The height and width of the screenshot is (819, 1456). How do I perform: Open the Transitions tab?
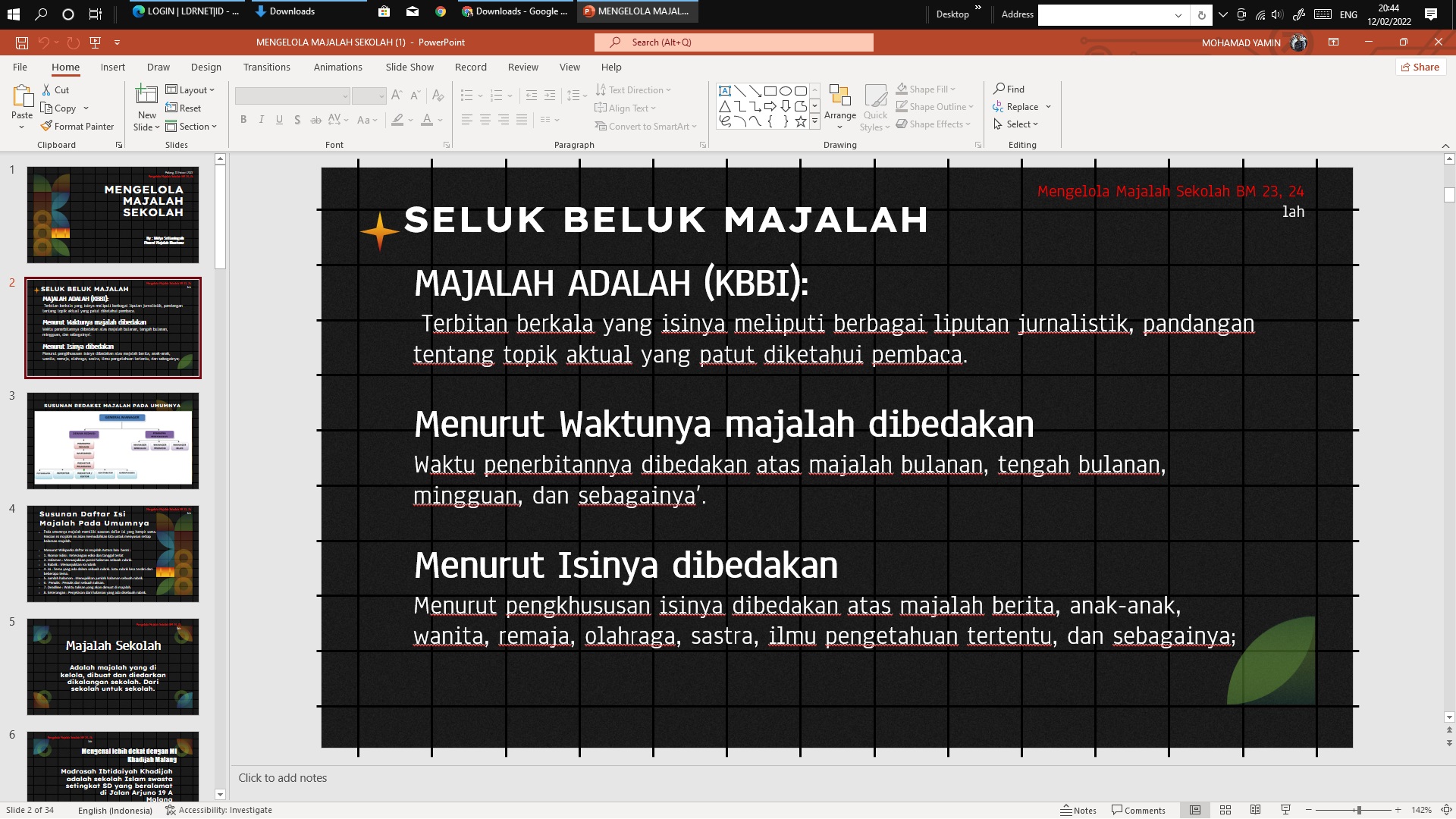(267, 67)
